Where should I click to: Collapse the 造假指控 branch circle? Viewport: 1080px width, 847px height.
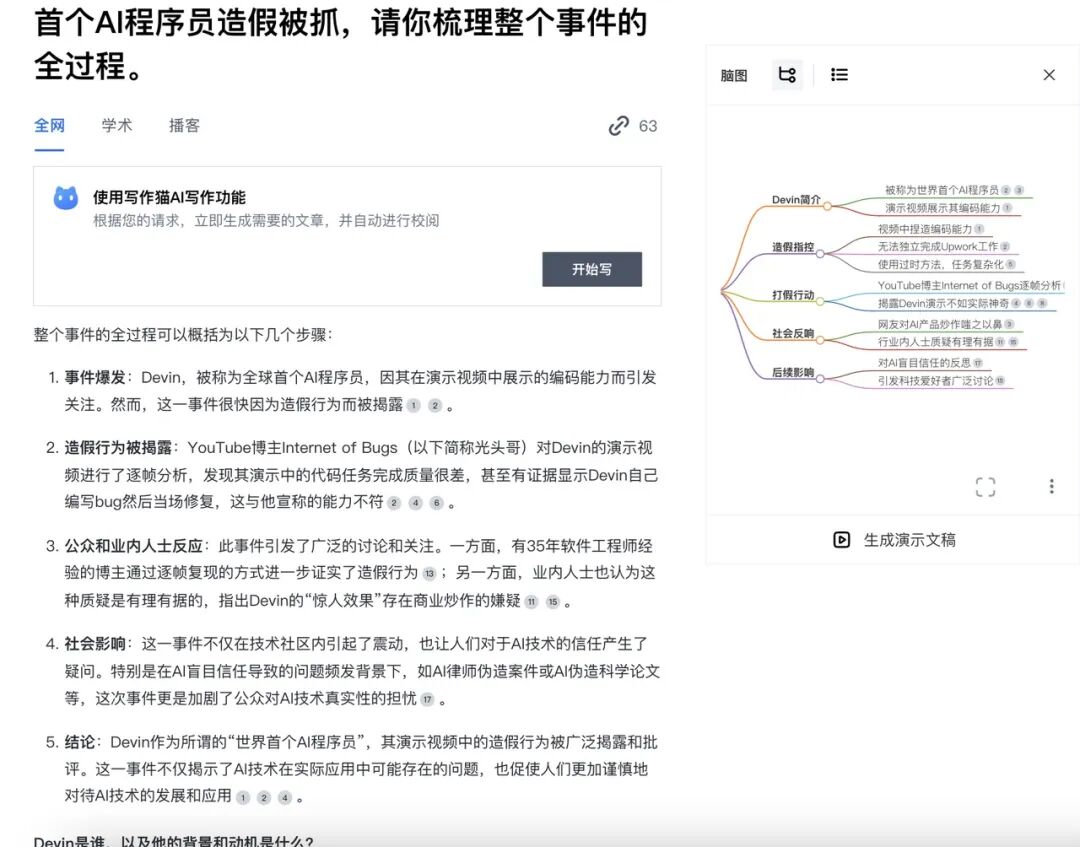pos(820,253)
